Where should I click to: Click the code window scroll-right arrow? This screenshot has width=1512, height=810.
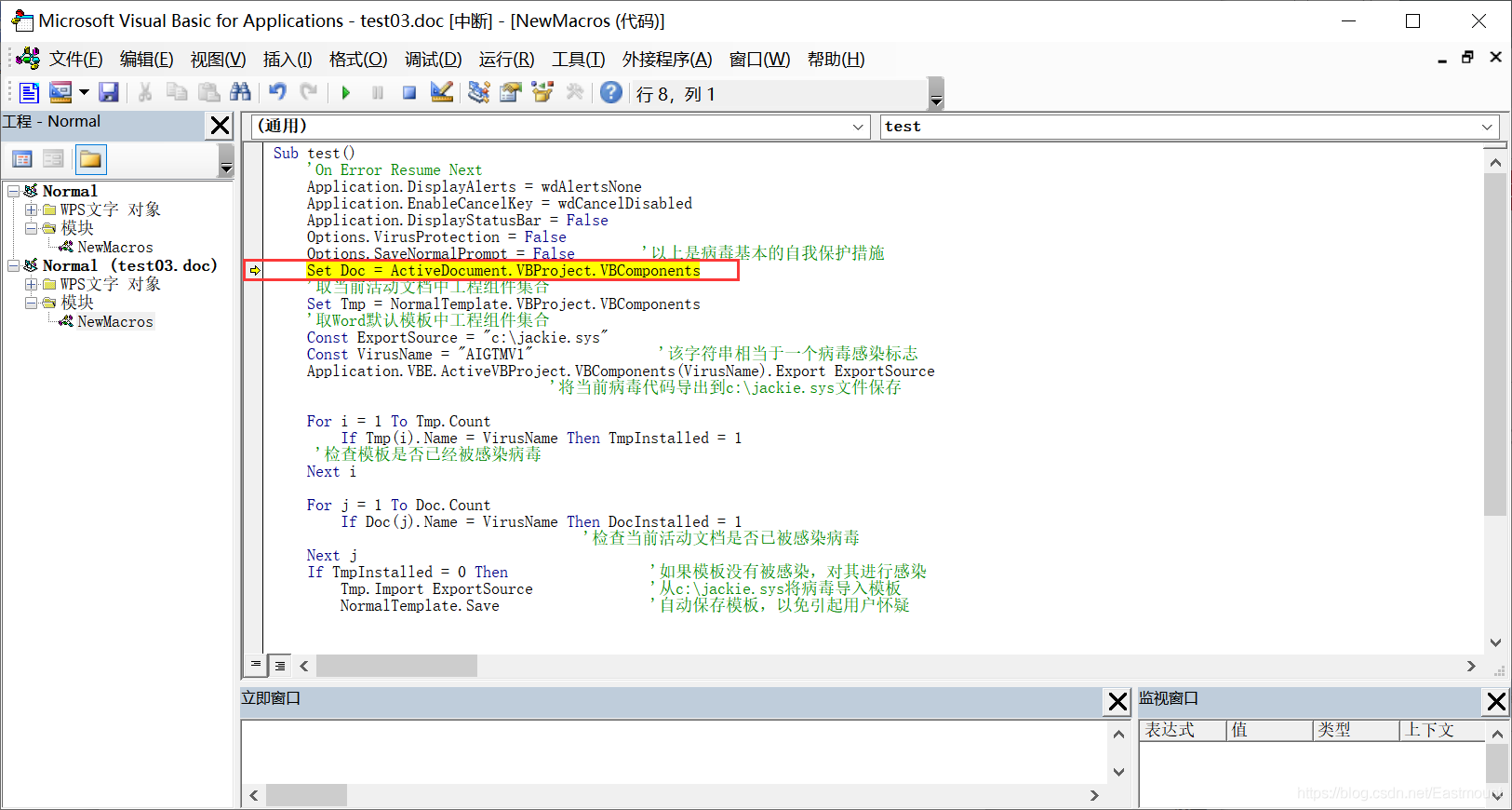(x=1471, y=666)
